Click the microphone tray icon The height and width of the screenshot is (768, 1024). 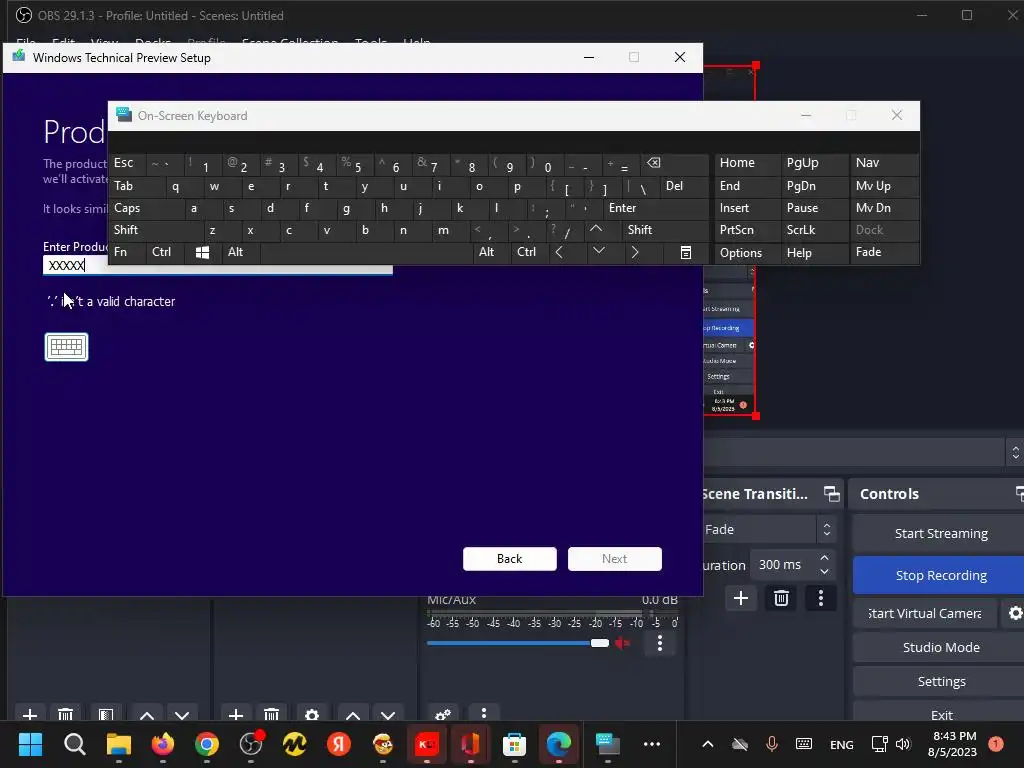[771, 744]
